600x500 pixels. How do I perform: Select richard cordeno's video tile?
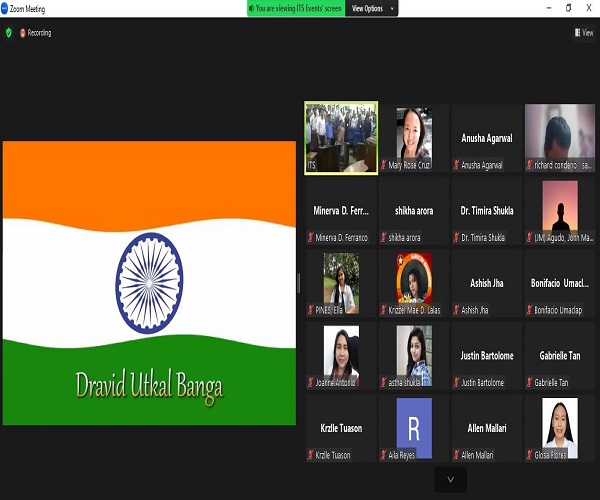560,138
